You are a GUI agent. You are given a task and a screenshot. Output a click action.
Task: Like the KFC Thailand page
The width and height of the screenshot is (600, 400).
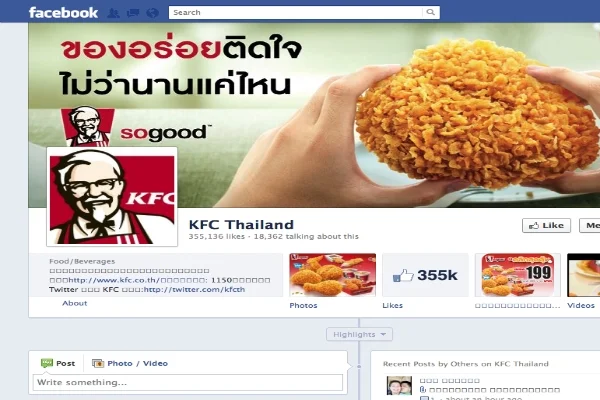point(546,225)
